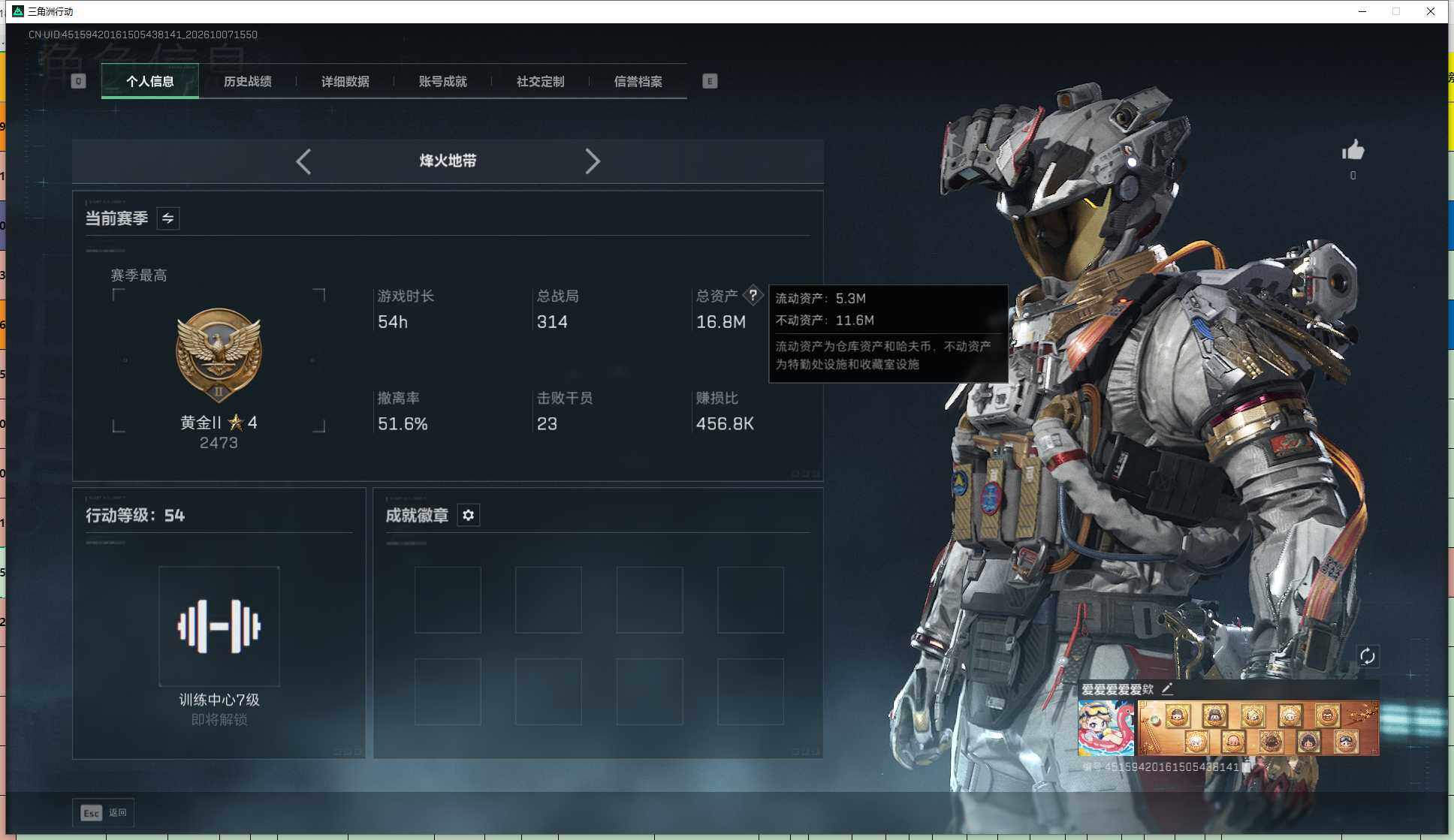1454x840 pixels.
Task: Select the first empty achievement badge slot
Action: [448, 600]
